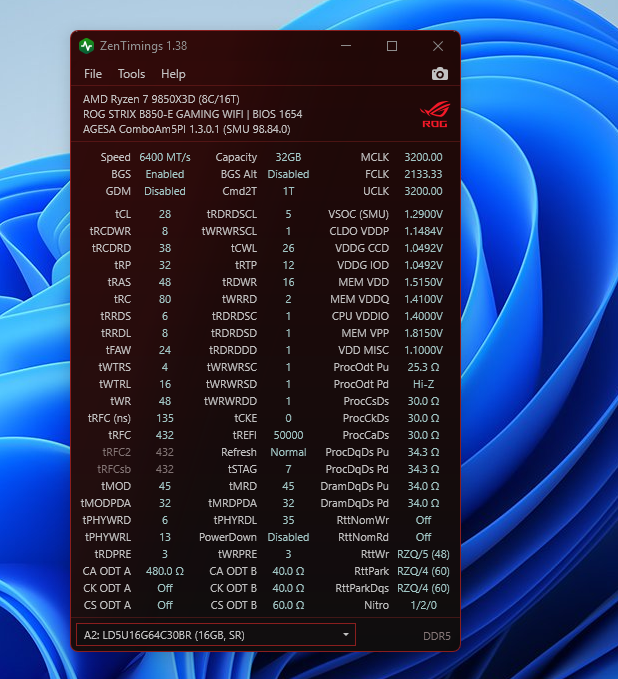The width and height of the screenshot is (618, 679).
Task: Click the tREFI value 50000
Action: [x=288, y=435]
